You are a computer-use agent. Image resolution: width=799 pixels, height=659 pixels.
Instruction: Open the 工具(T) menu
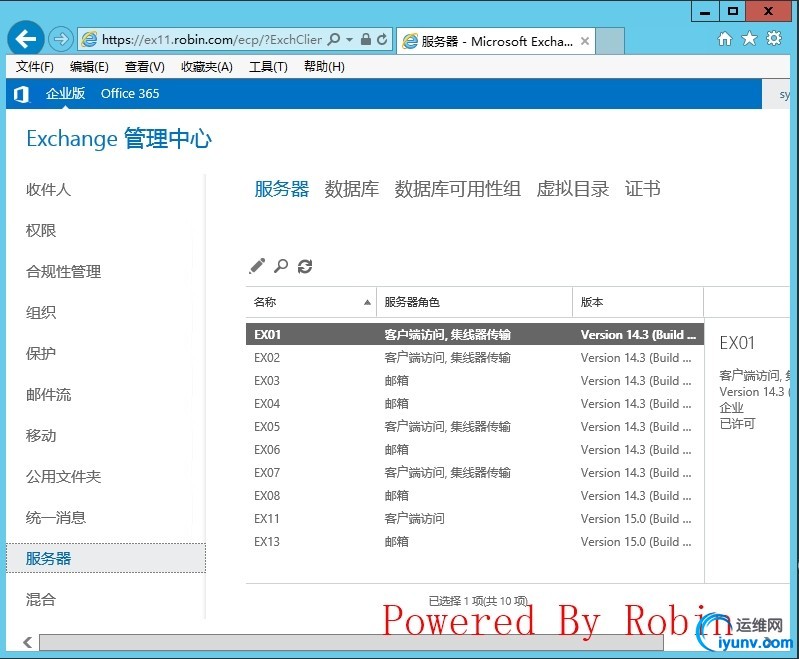pyautogui.click(x=268, y=67)
